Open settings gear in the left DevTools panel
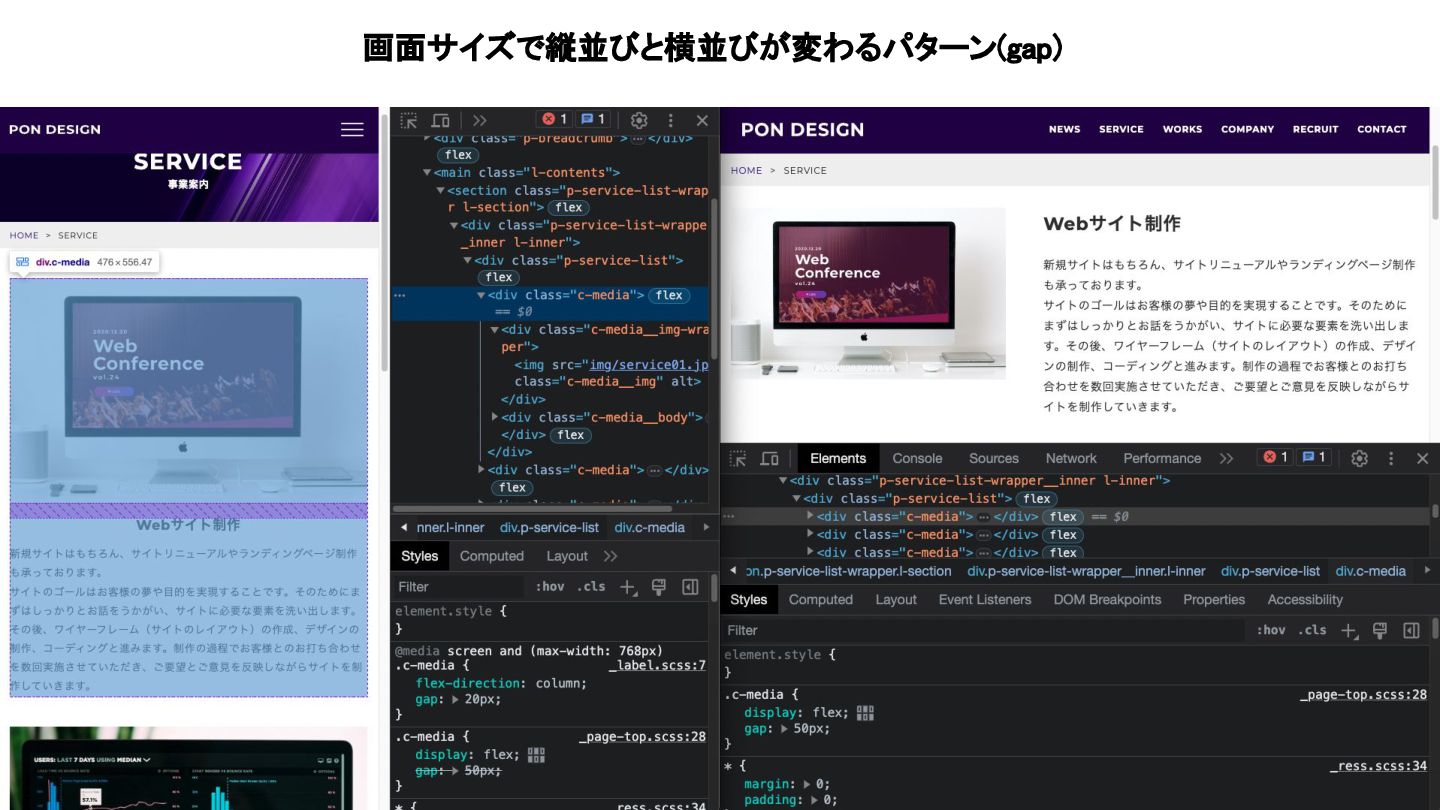Image resolution: width=1440 pixels, height=810 pixels. tap(639, 120)
